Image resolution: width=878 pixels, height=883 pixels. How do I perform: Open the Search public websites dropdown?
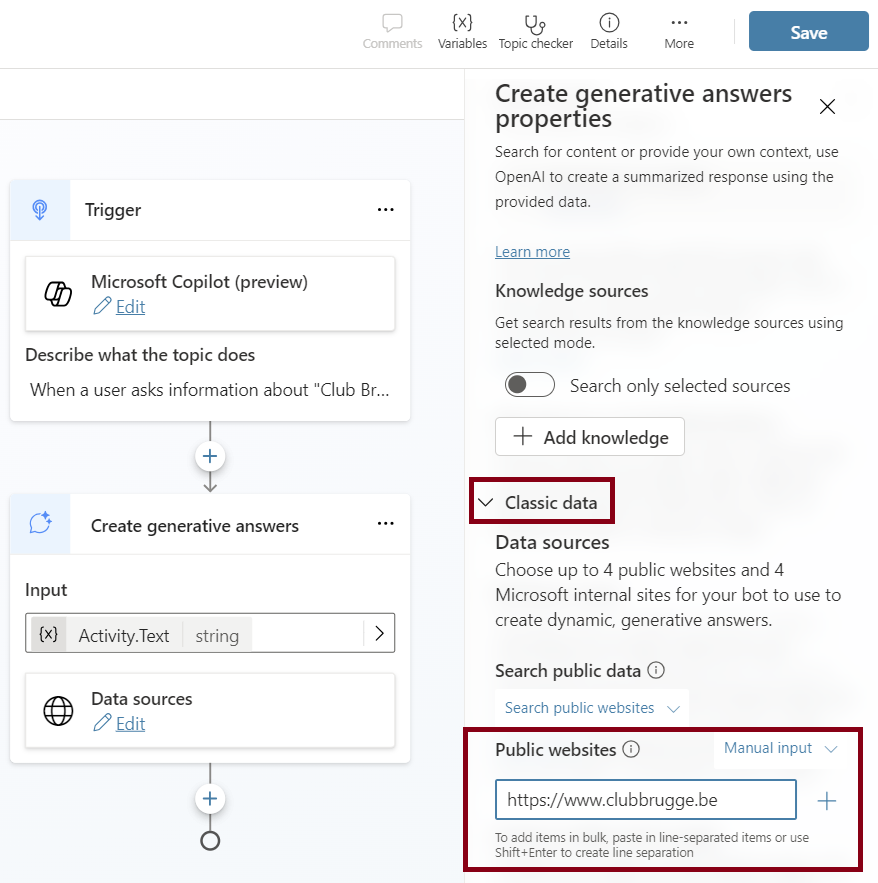pos(591,708)
